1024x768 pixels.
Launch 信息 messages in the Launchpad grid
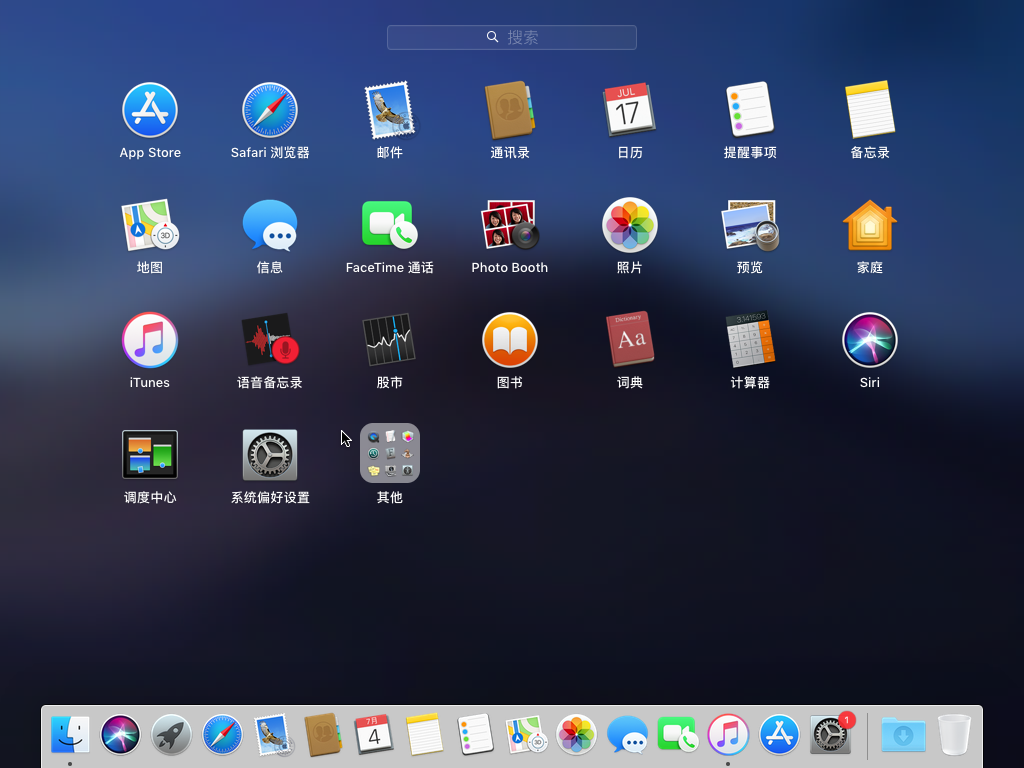[x=270, y=225]
